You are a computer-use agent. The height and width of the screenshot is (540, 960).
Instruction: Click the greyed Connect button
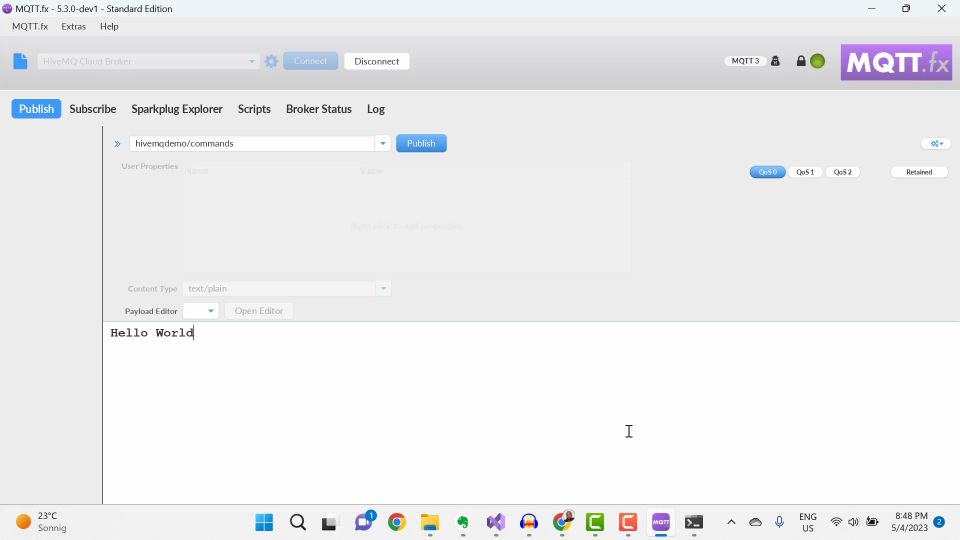[x=310, y=61]
